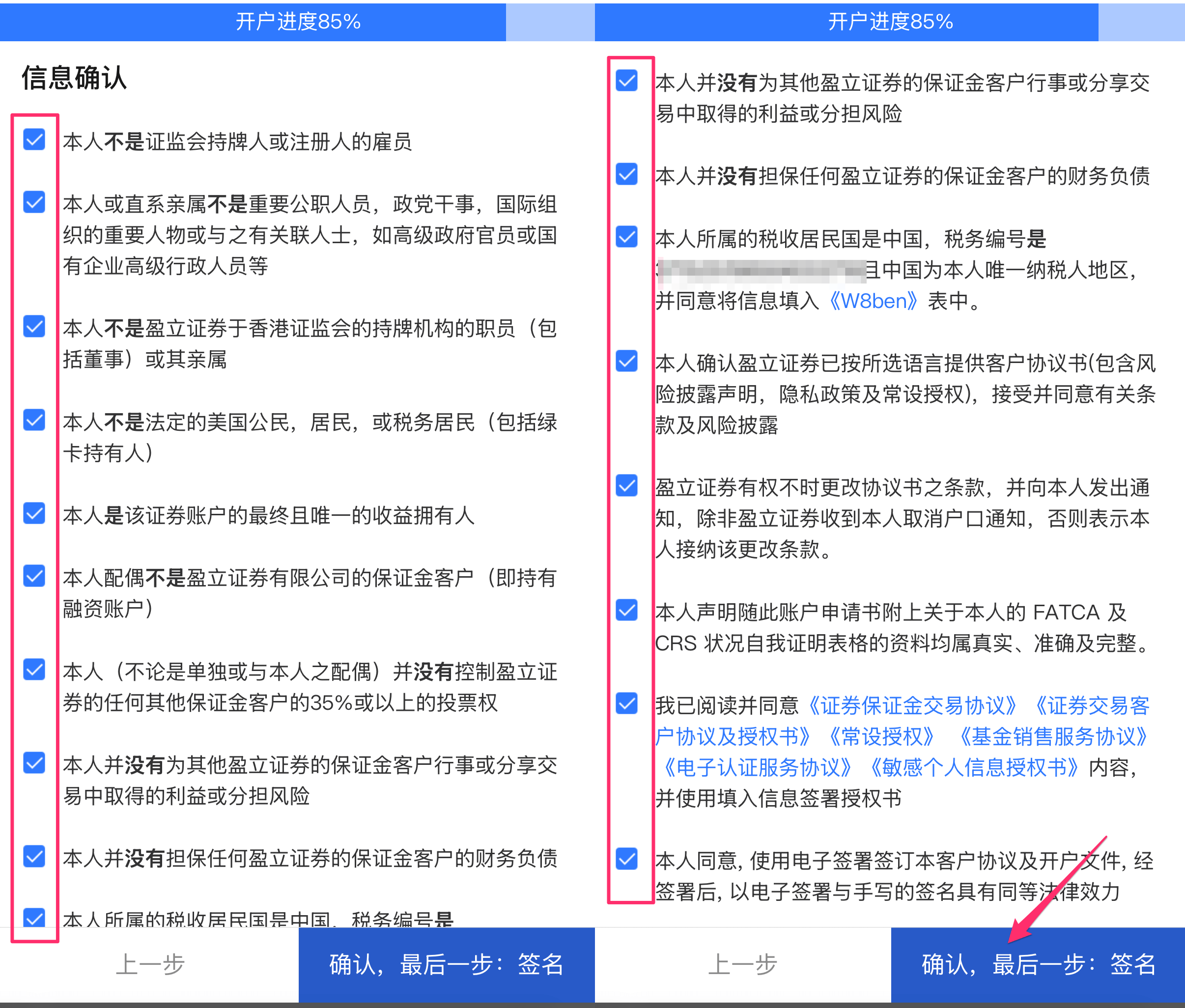
Task: Open the 《基金销售服务协议》 link
Action: tap(1052, 737)
